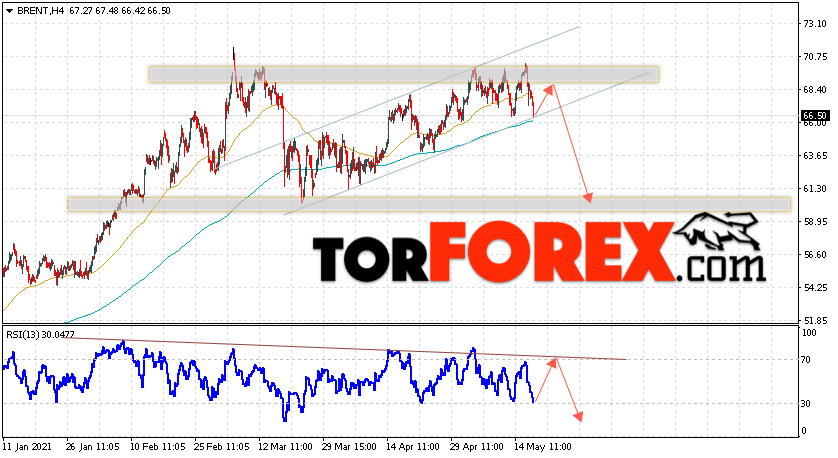Click the RSI 100 level label

pos(810,333)
